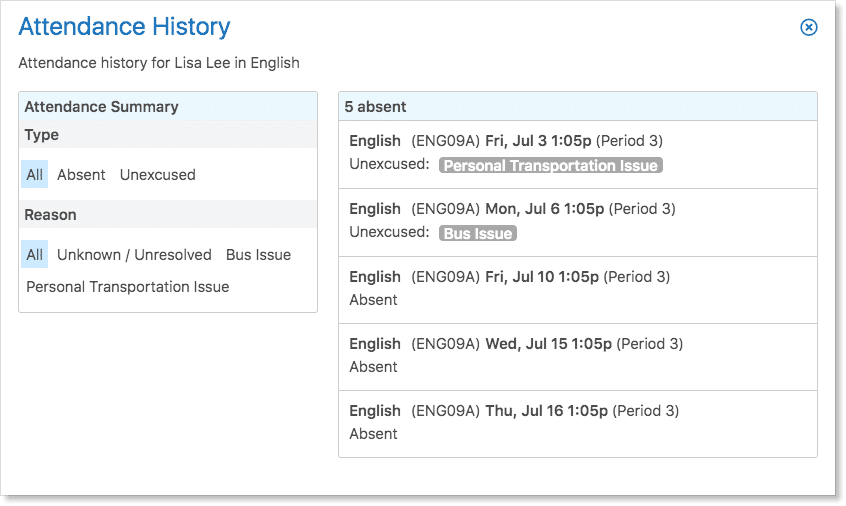This screenshot has height=506, width=846.
Task: Click the Type section heading
Action: 42,135
